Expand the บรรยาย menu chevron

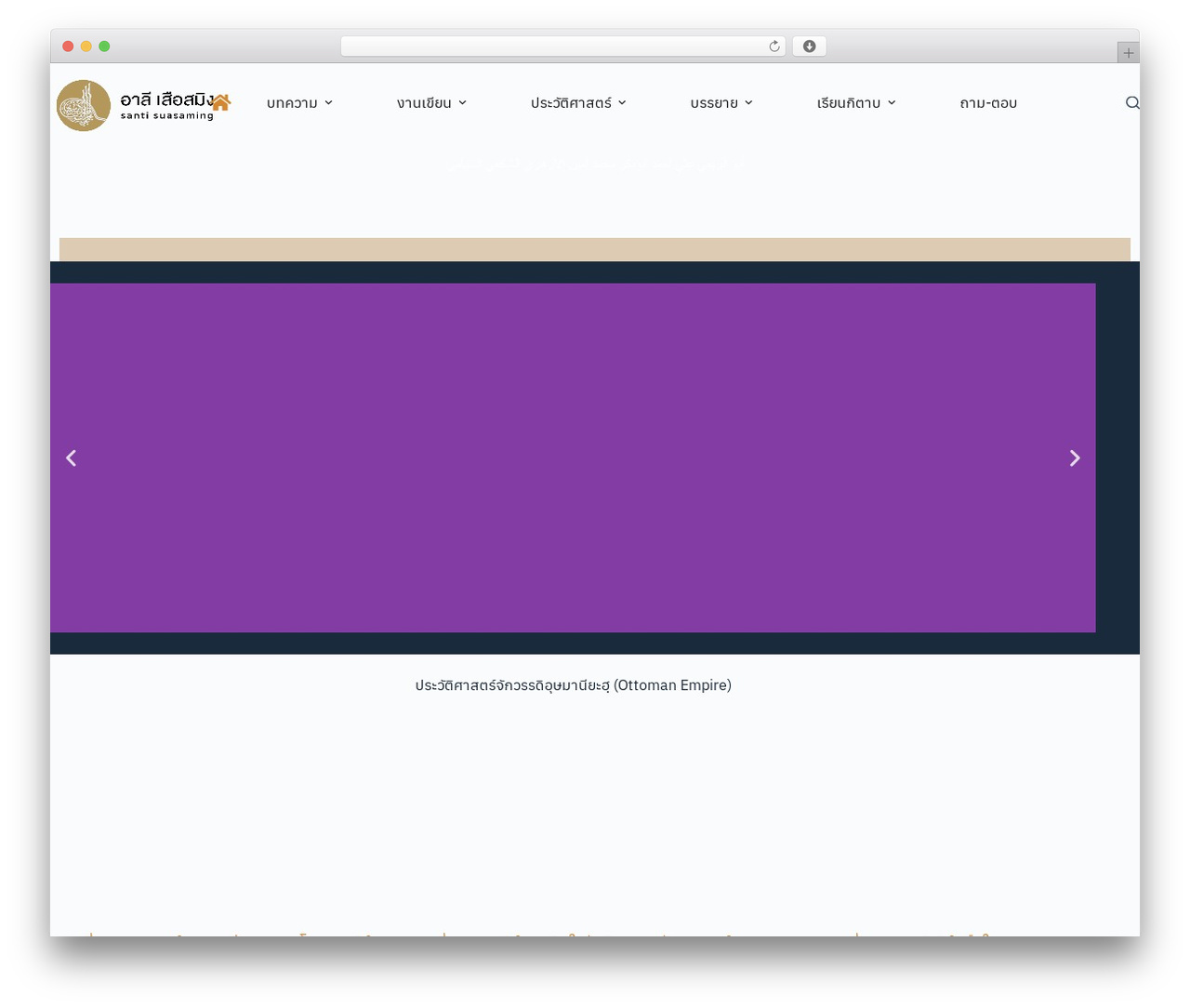coord(748,103)
